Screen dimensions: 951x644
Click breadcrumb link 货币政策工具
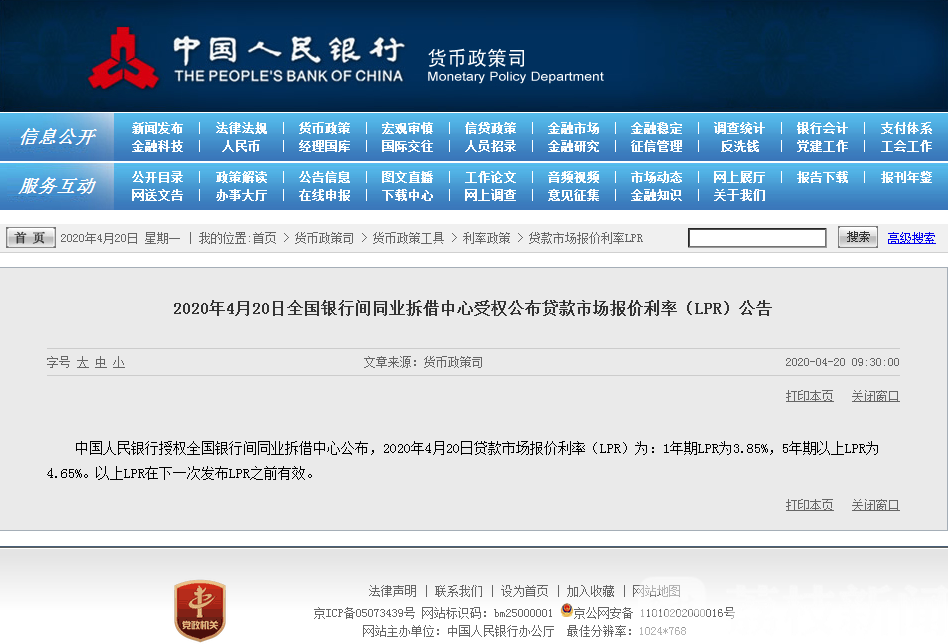tap(408, 238)
